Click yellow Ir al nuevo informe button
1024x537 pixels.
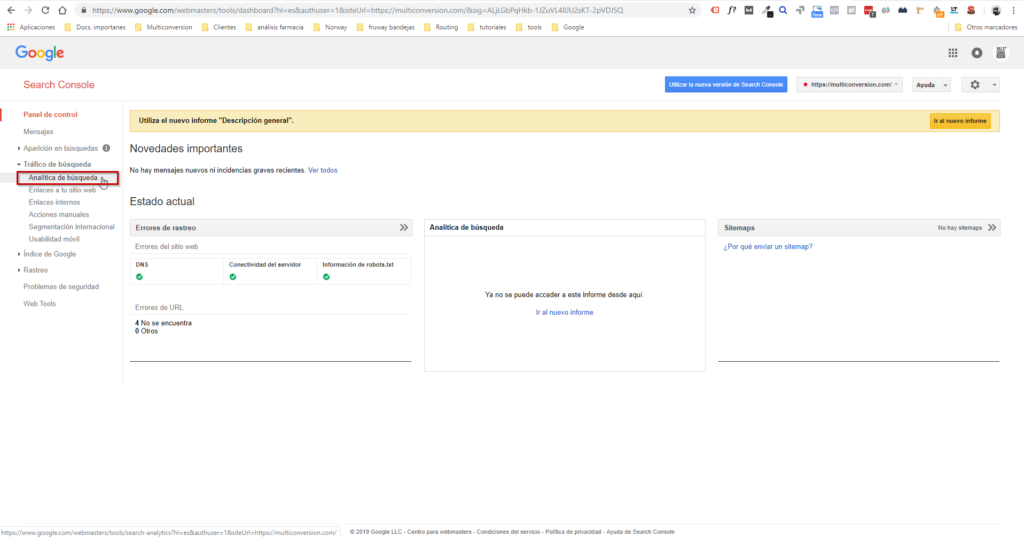pos(960,121)
